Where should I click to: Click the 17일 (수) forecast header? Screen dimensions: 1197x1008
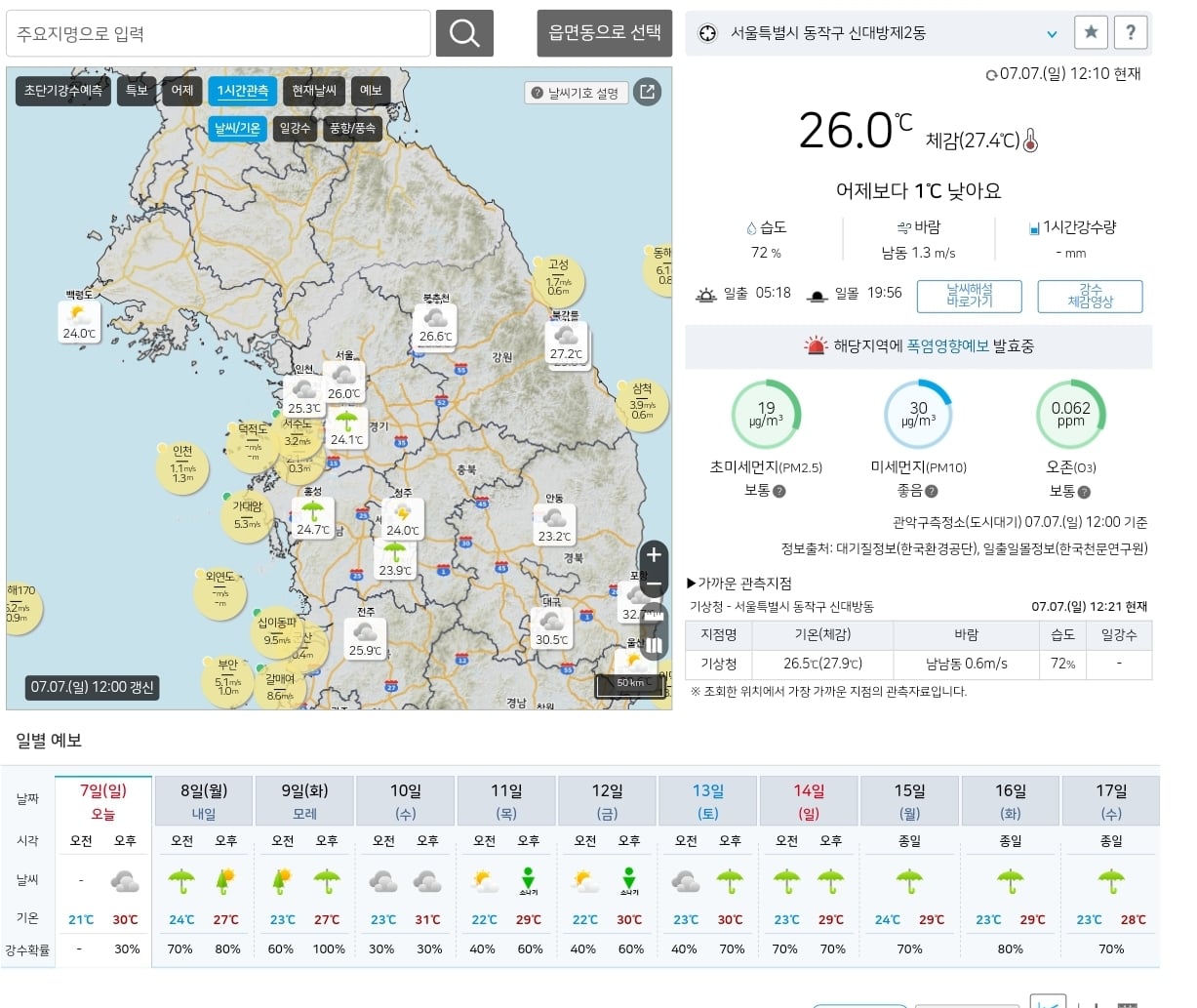tap(1111, 801)
